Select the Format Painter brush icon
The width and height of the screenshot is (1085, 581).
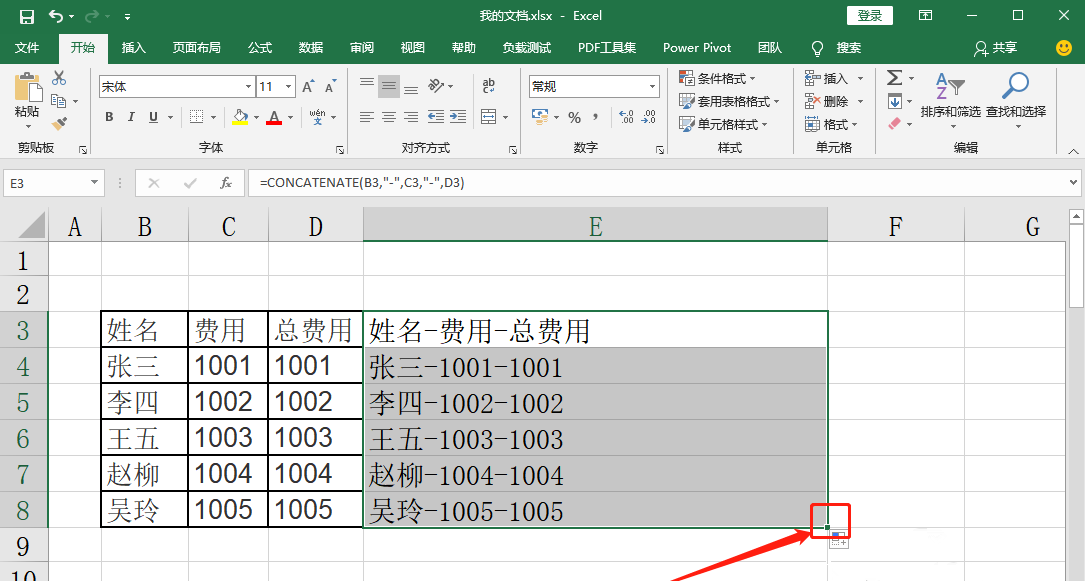pos(59,124)
